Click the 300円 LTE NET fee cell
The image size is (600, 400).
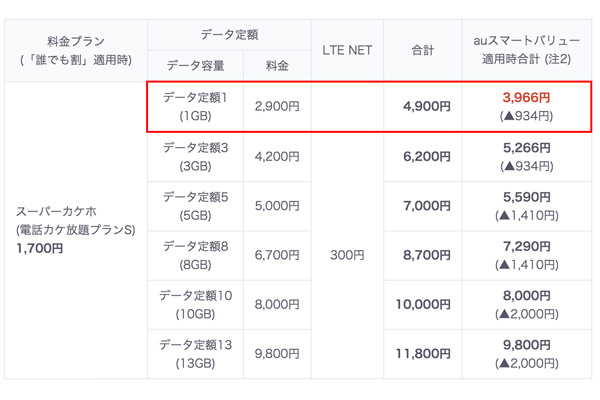(348, 255)
